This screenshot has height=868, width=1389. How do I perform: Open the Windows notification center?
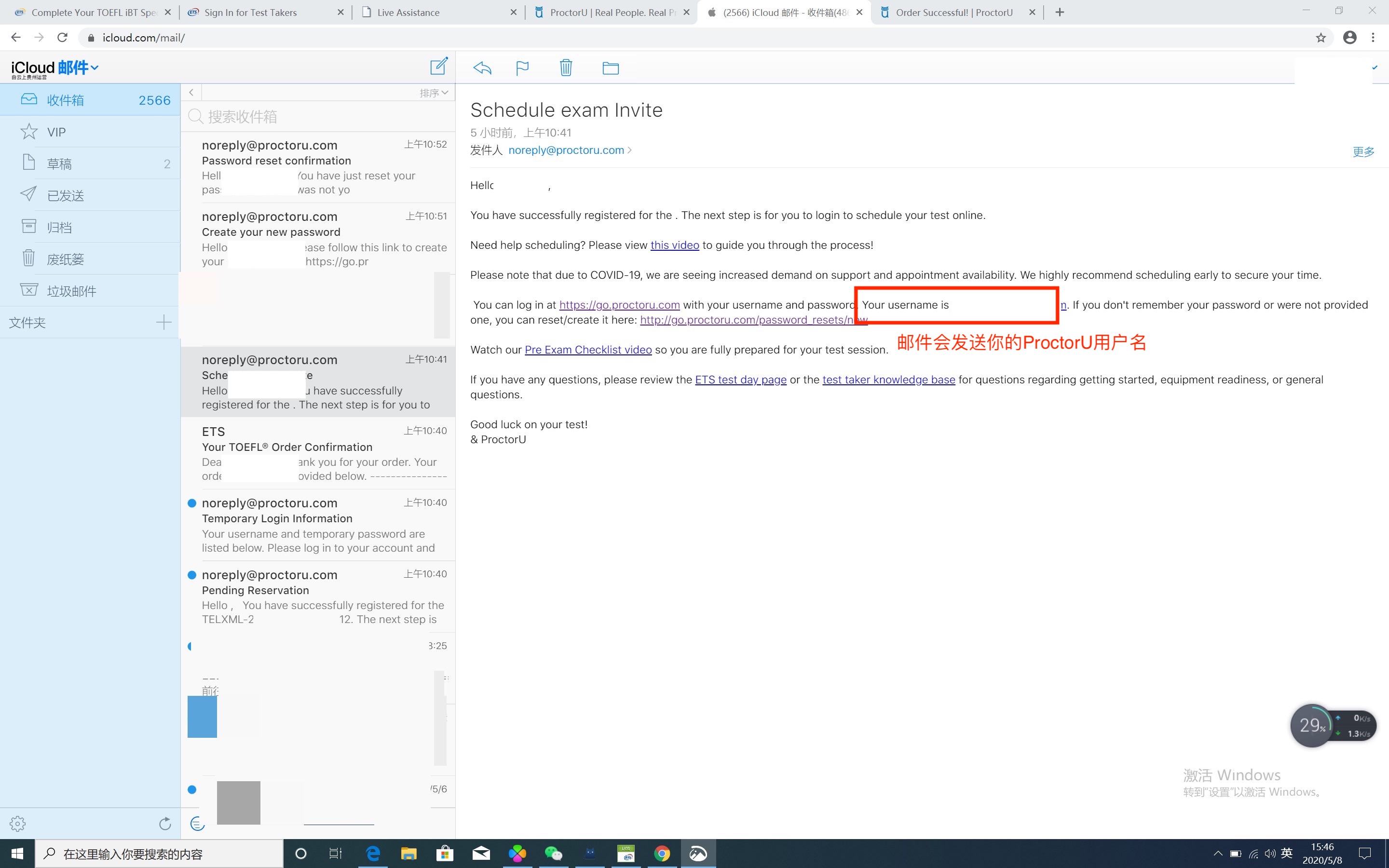pos(1365,854)
